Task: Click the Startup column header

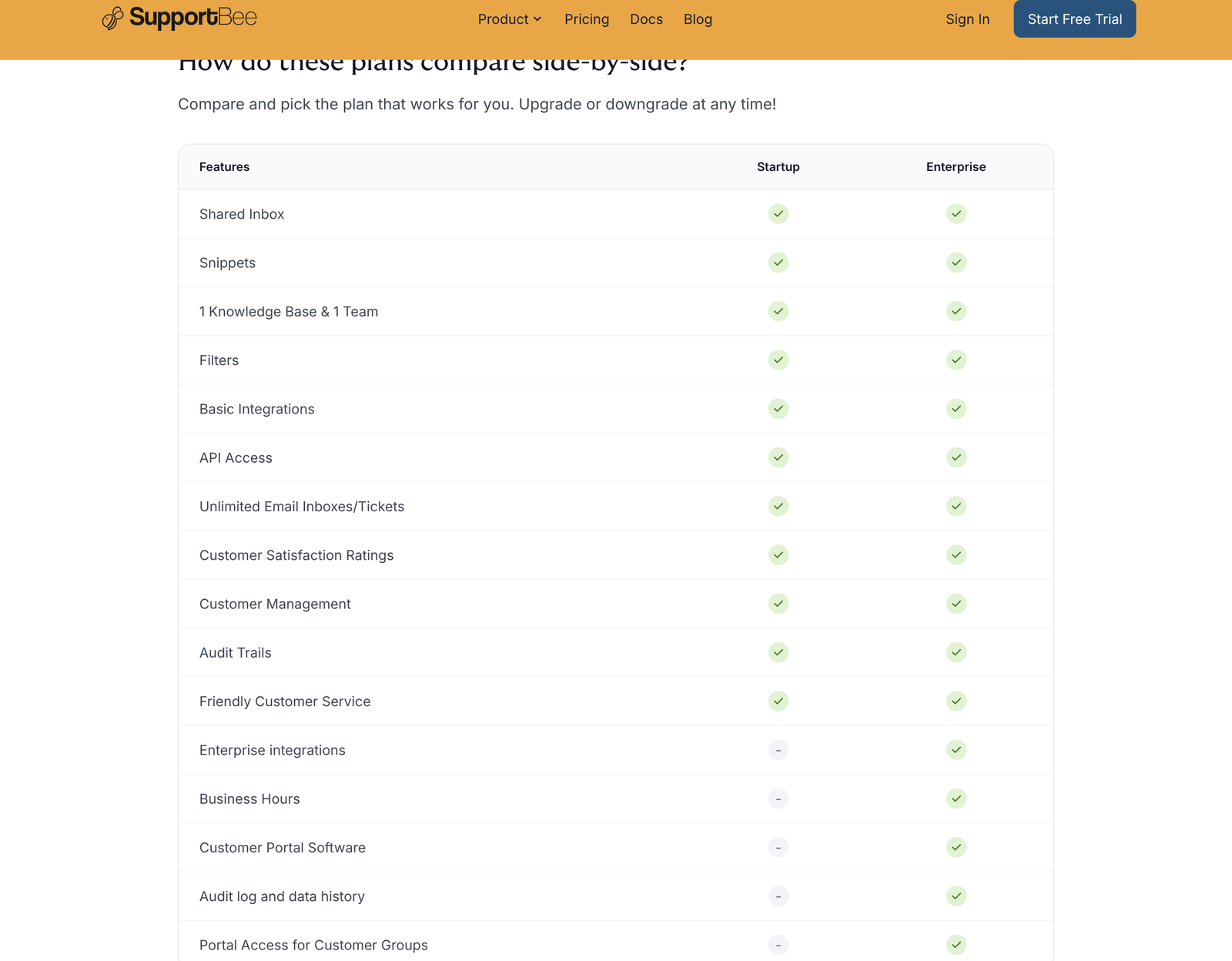Action: point(778,167)
